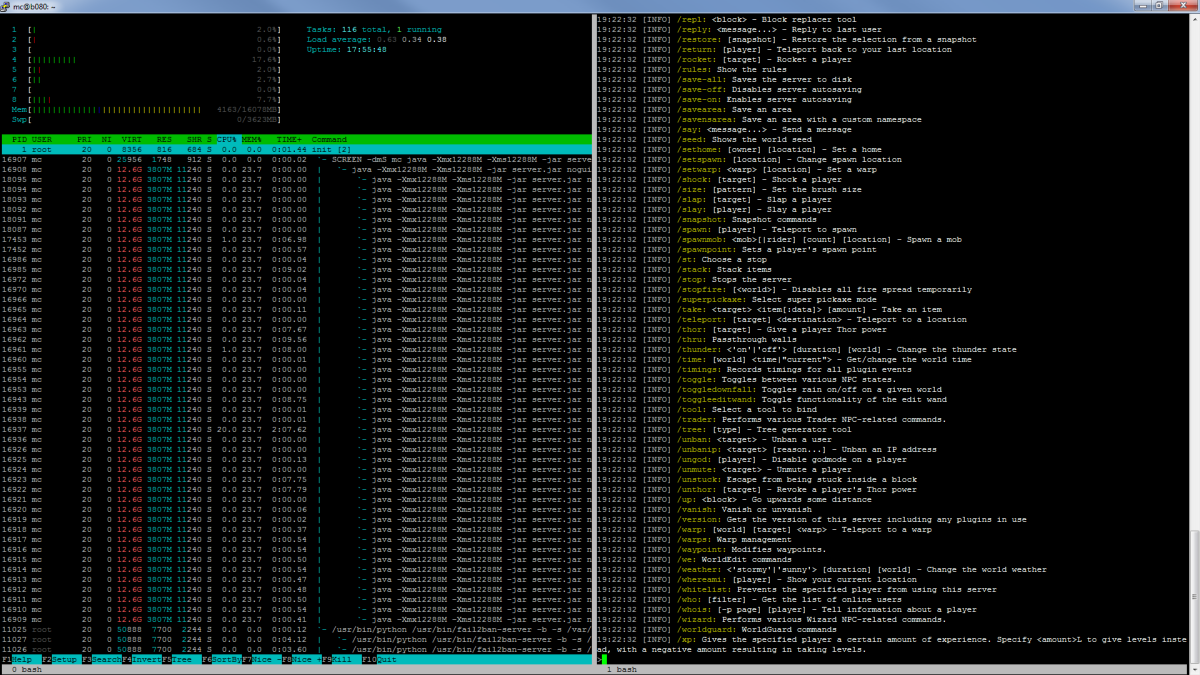The width and height of the screenshot is (1200, 675).
Task: Select fail2ban process row PID 11026
Action: pyautogui.click(x=297, y=650)
